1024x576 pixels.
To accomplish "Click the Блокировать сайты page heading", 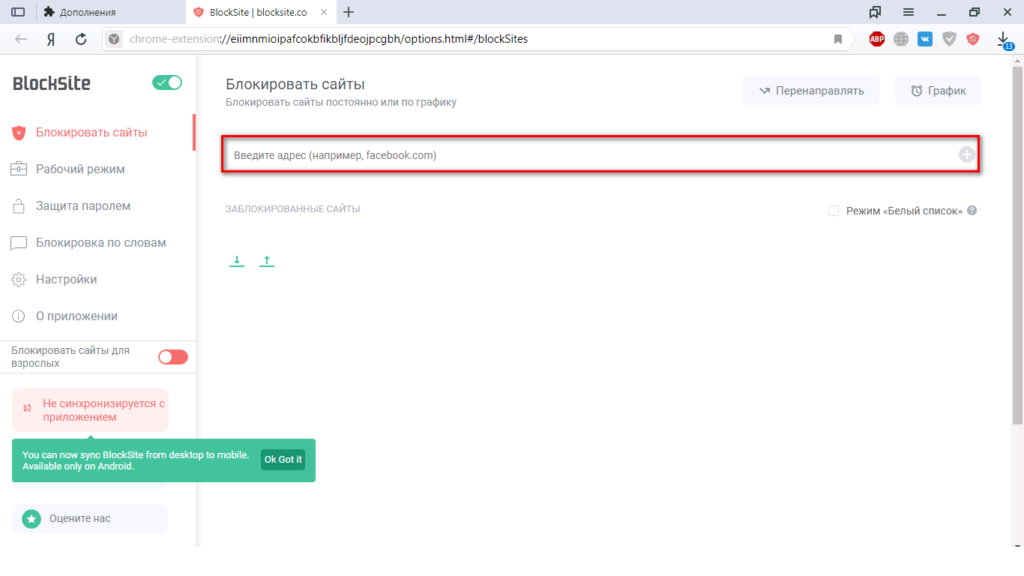I will [x=295, y=84].
